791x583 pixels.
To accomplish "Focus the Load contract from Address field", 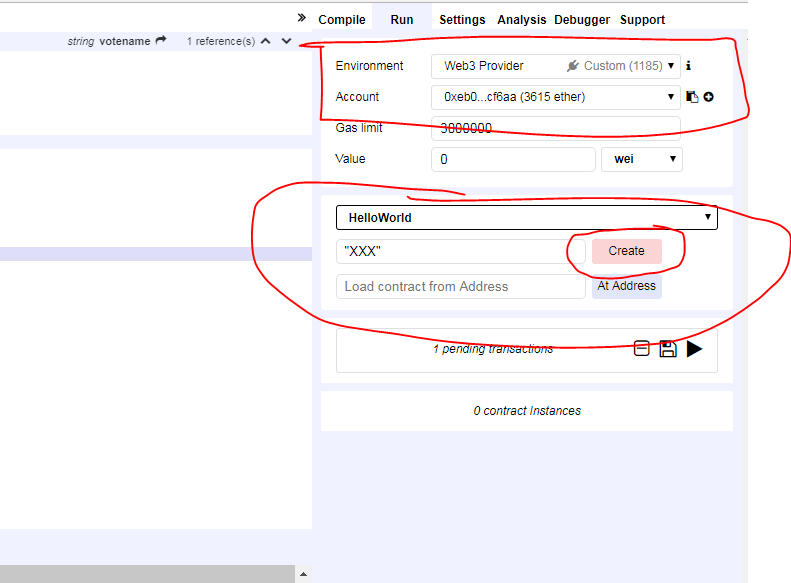I will (x=461, y=286).
